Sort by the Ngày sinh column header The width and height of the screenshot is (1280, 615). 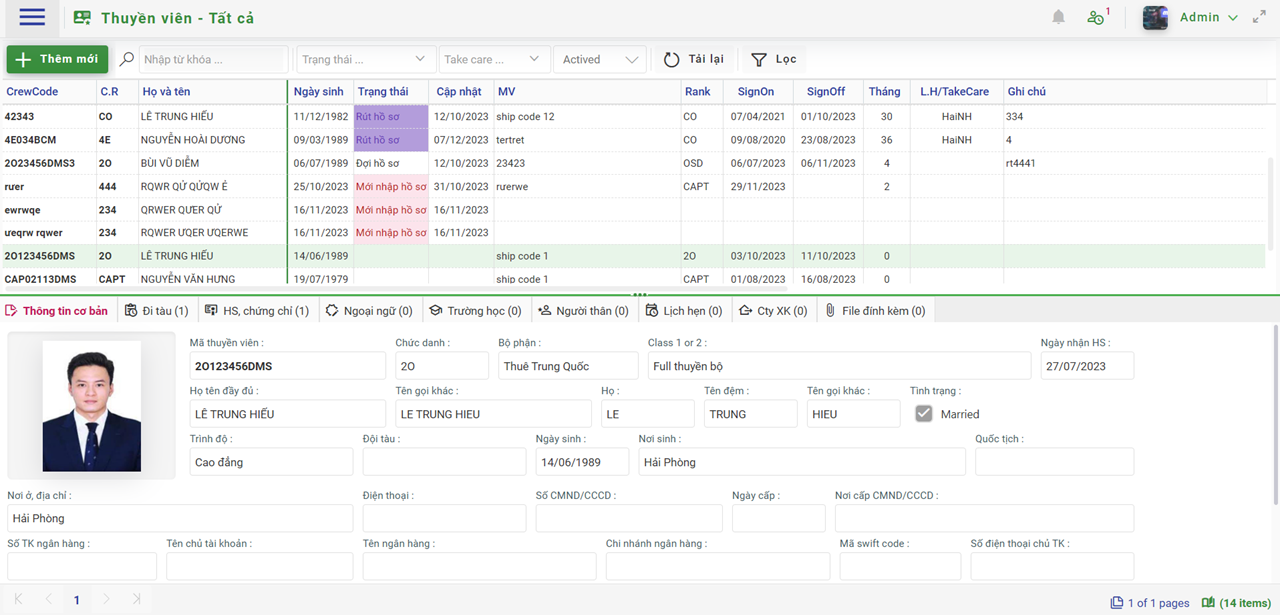click(x=319, y=92)
